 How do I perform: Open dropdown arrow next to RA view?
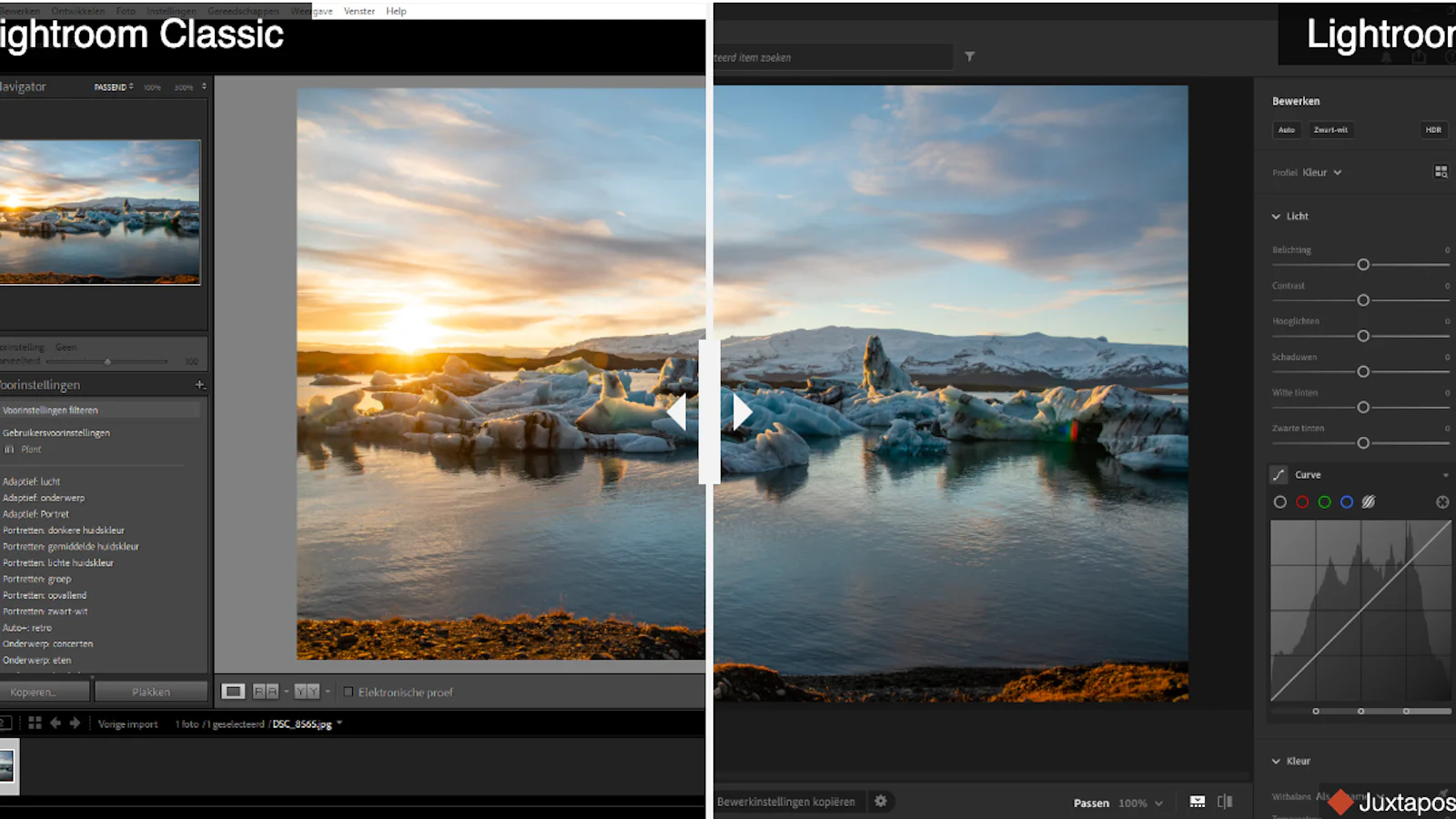pyautogui.click(x=286, y=692)
